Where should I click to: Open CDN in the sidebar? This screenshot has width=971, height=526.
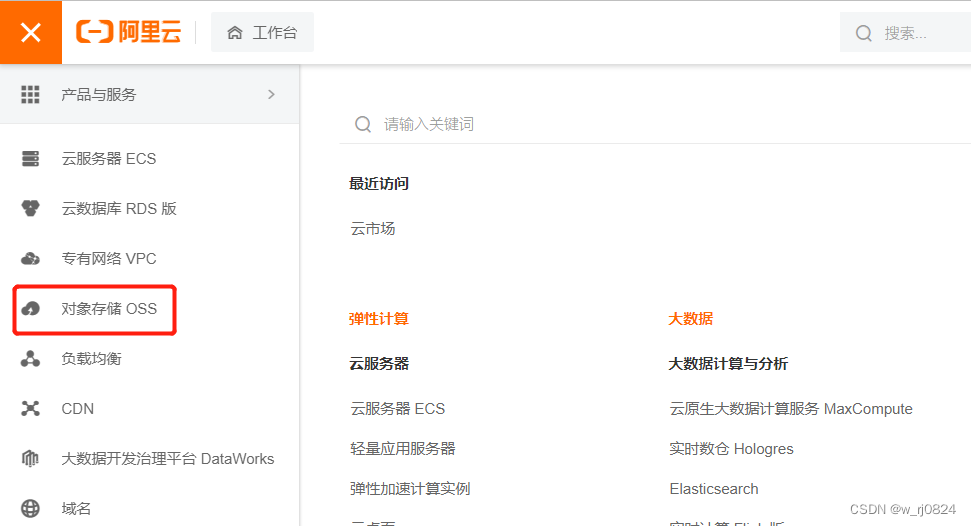(77, 409)
